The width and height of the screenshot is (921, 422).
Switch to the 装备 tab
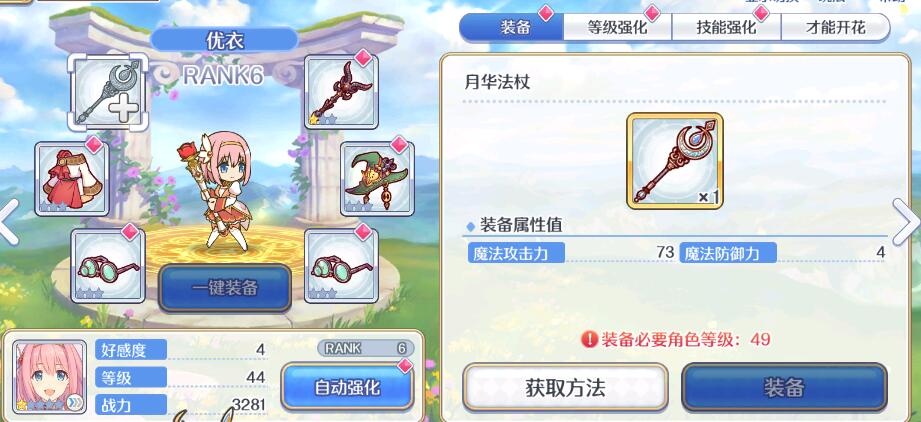pos(511,27)
